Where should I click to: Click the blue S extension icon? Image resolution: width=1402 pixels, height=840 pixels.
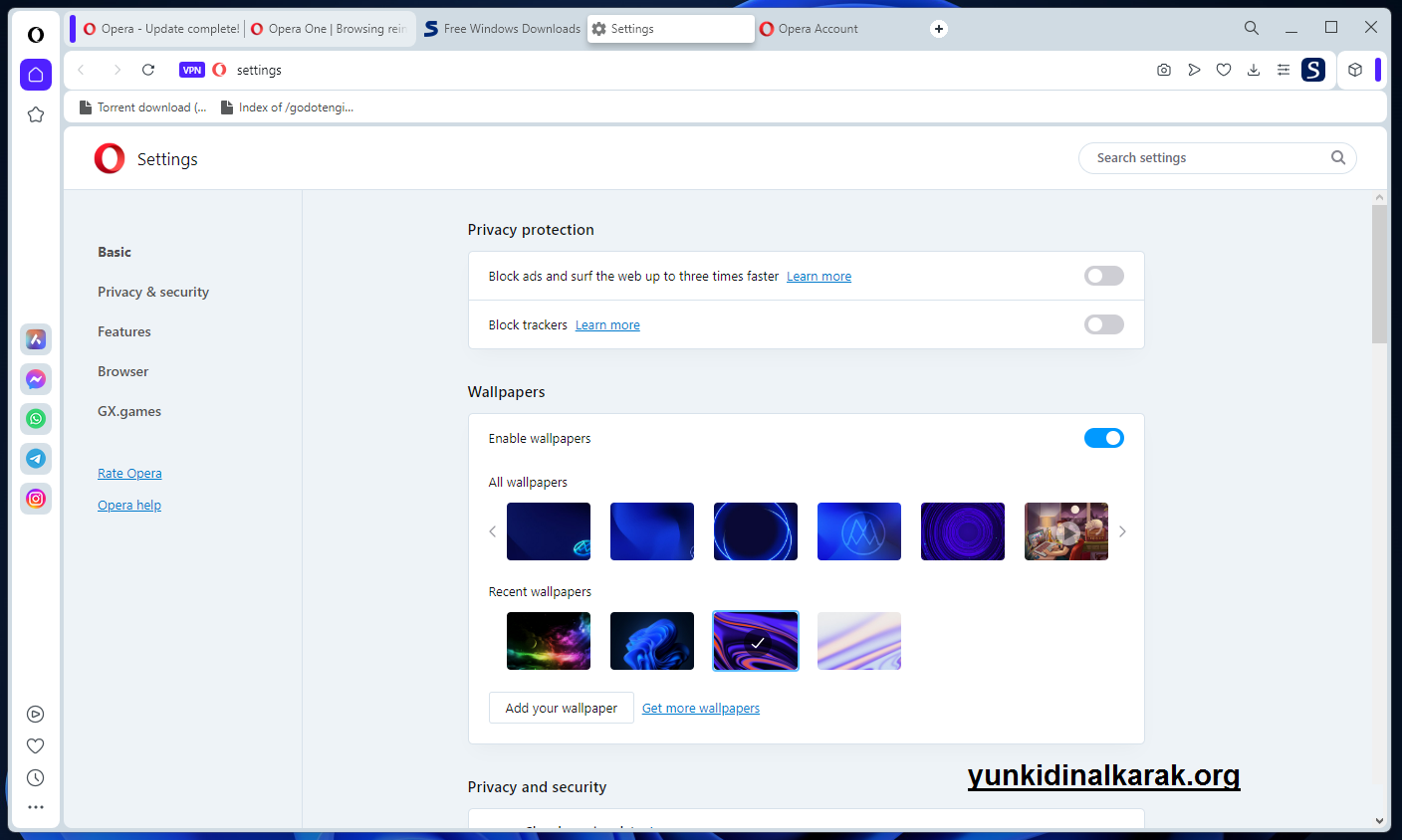pyautogui.click(x=1313, y=70)
